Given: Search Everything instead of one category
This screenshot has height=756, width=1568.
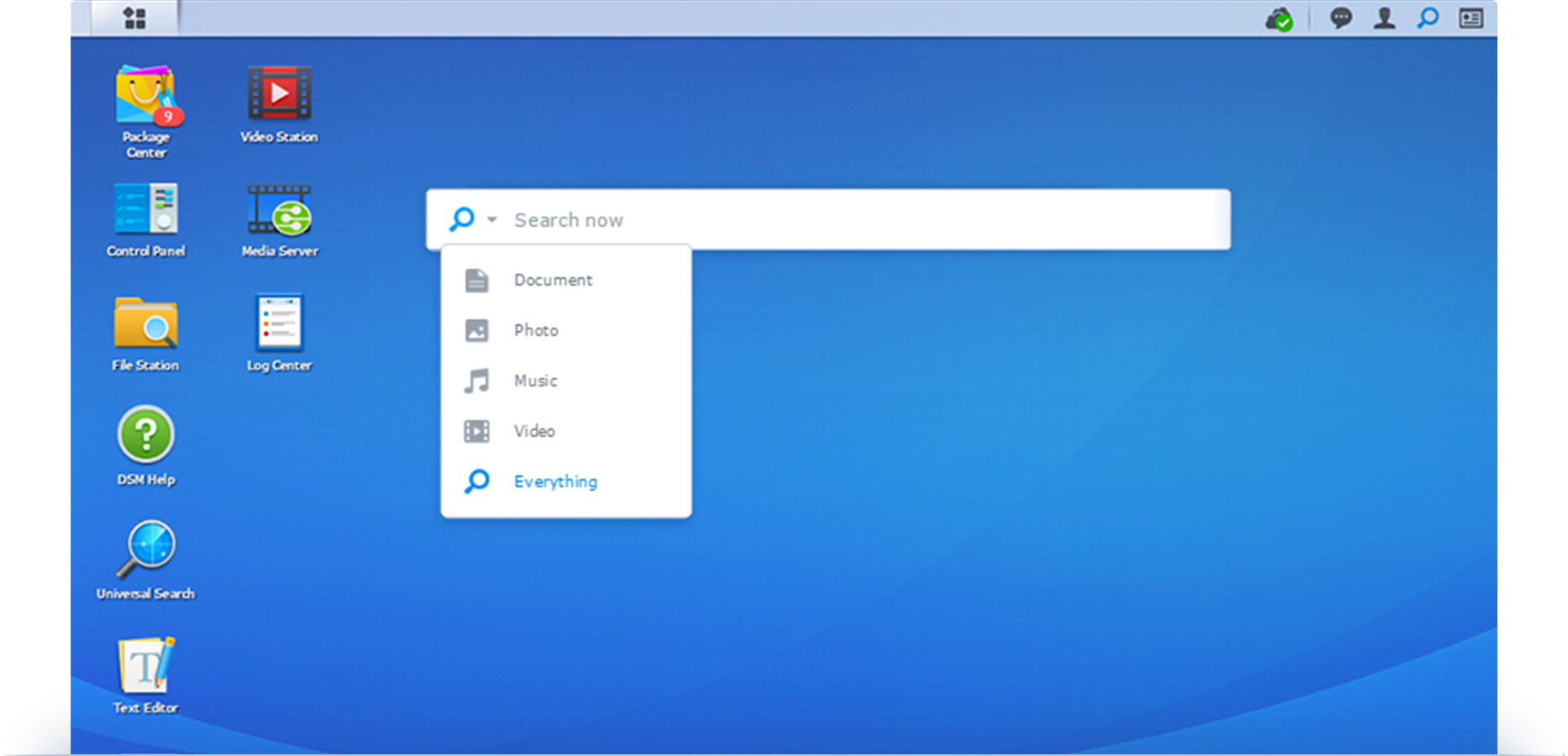Looking at the screenshot, I should click(555, 481).
